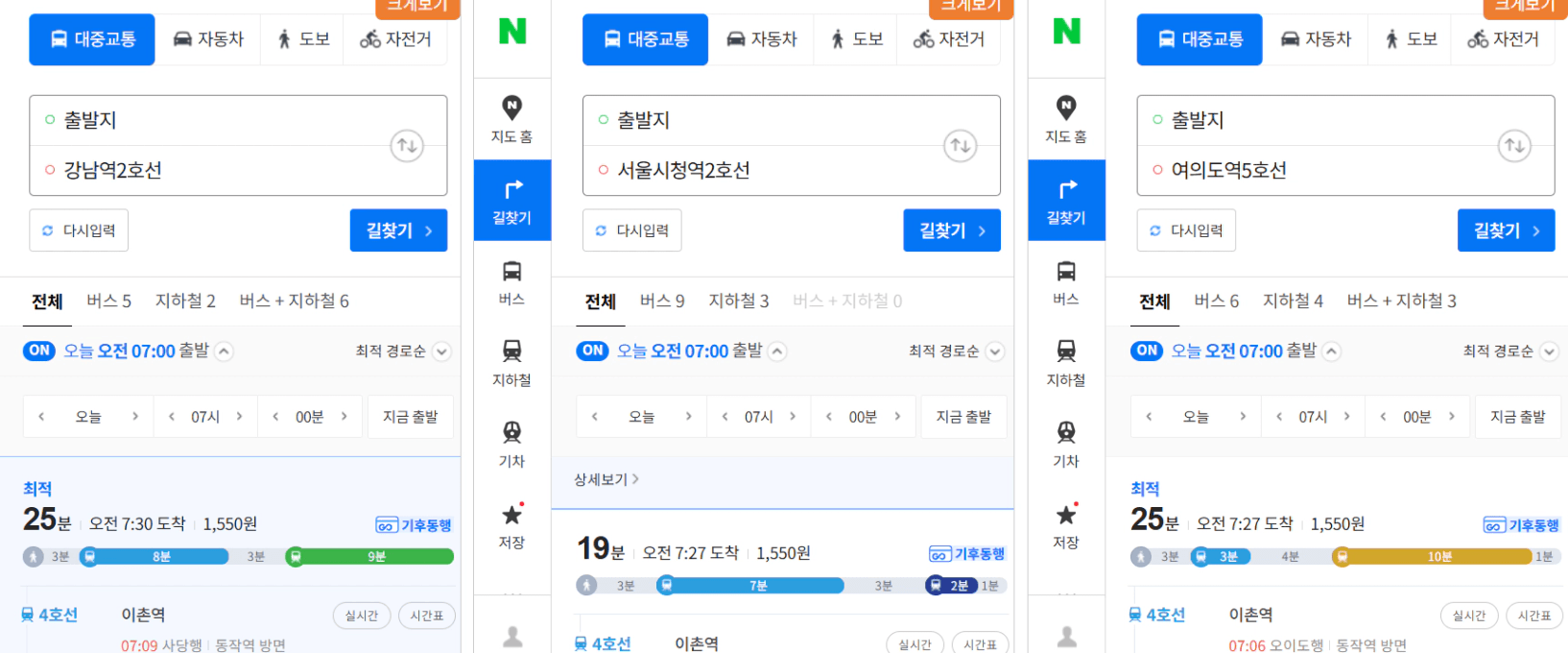Select 자전거 mode above the 강남역2호선 field
Screen dimensions: 1568x653
pyautogui.click(x=395, y=39)
